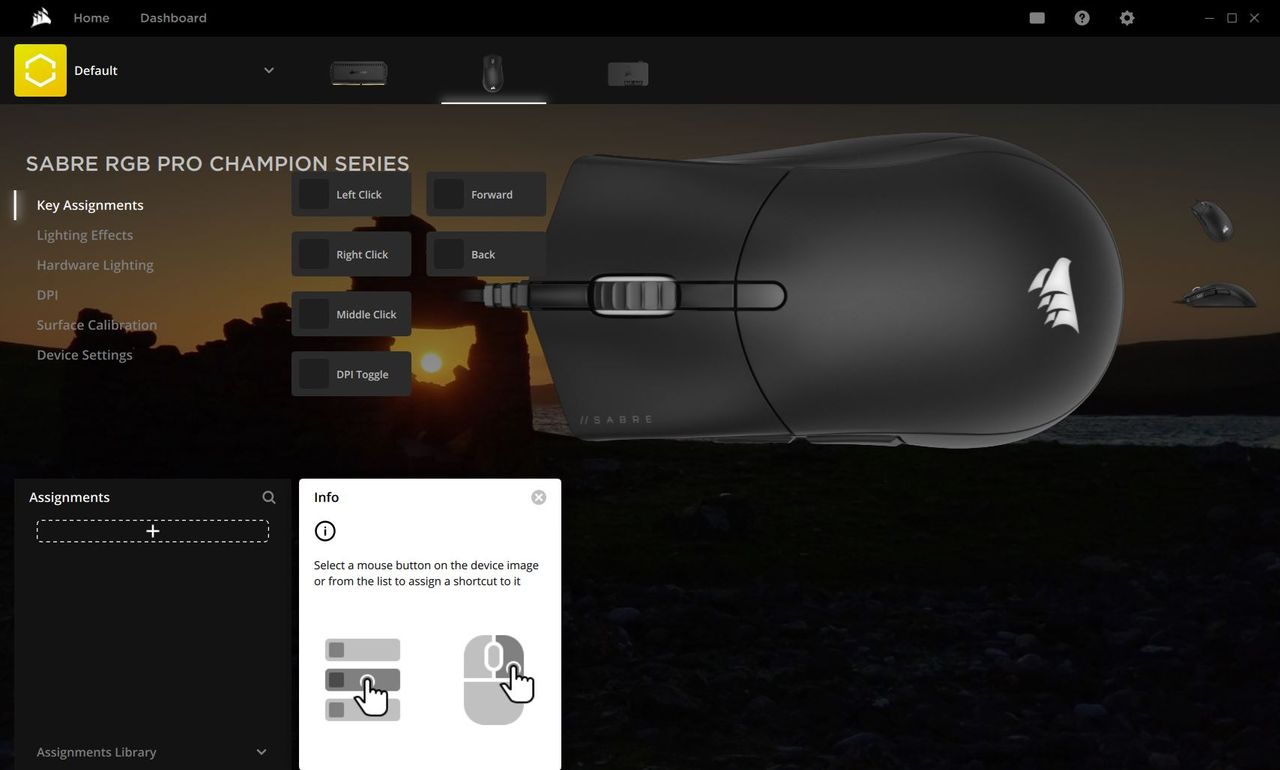Open Lighting Effects section
The height and width of the screenshot is (770, 1280).
pos(85,235)
